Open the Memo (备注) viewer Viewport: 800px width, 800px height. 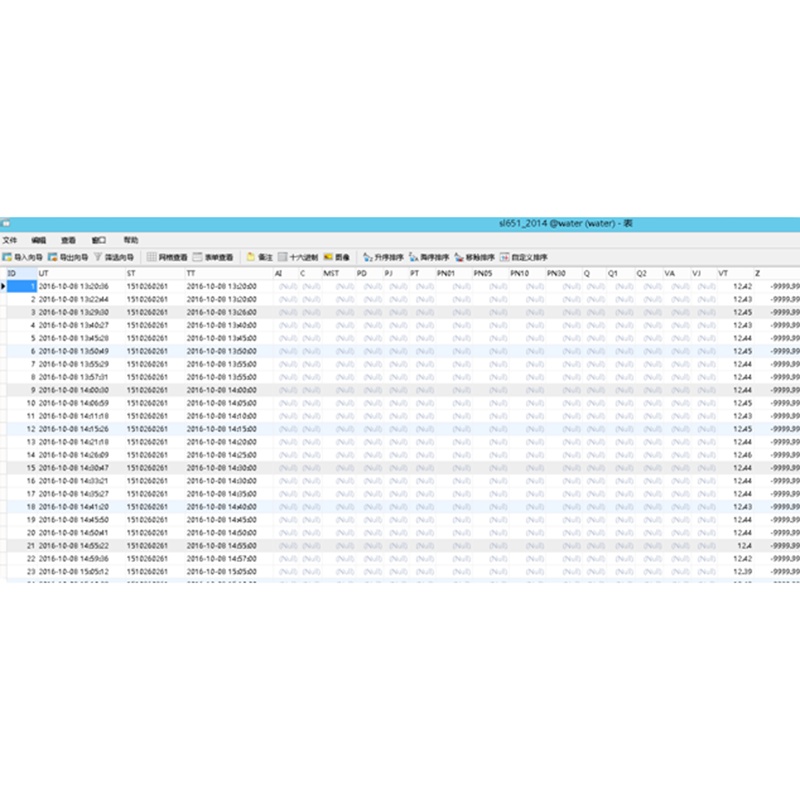(x=260, y=257)
